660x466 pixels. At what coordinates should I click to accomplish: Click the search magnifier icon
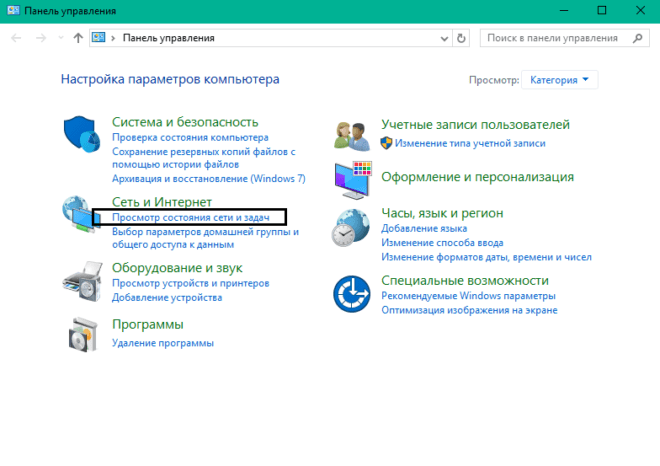pos(638,38)
